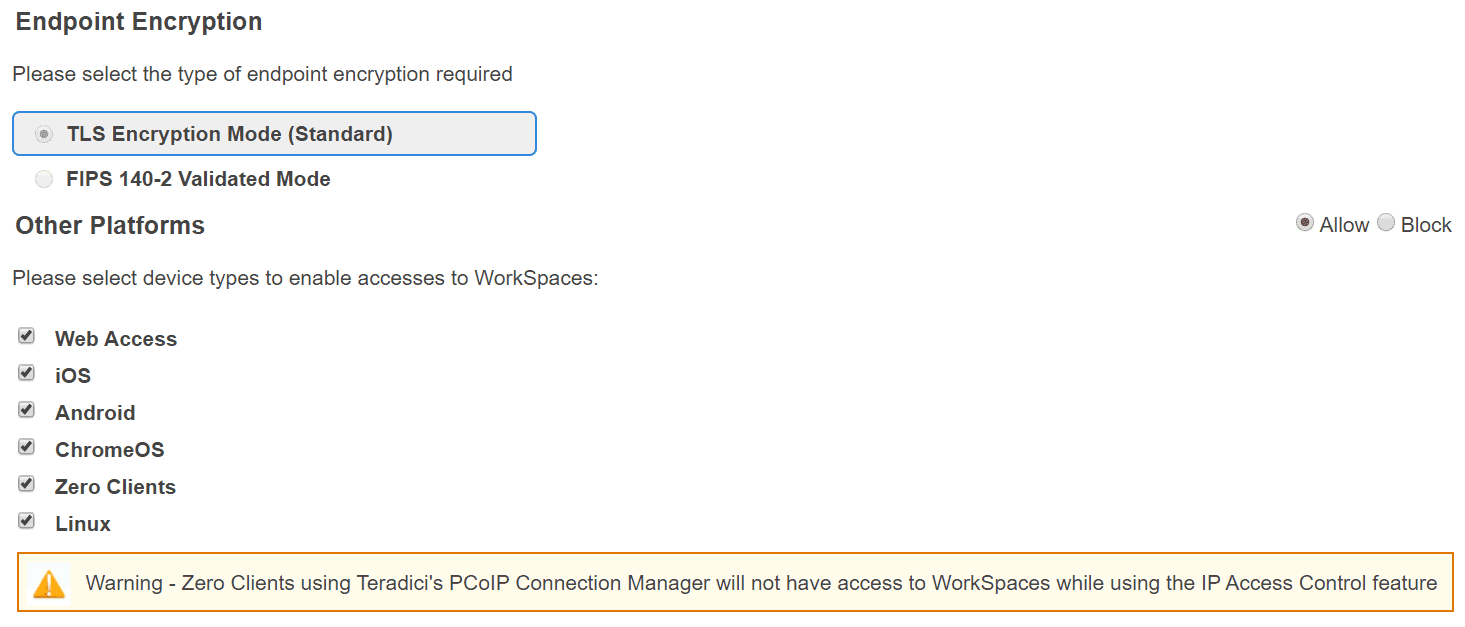Select TLS Encryption Mode (Standard) radio button

44,134
